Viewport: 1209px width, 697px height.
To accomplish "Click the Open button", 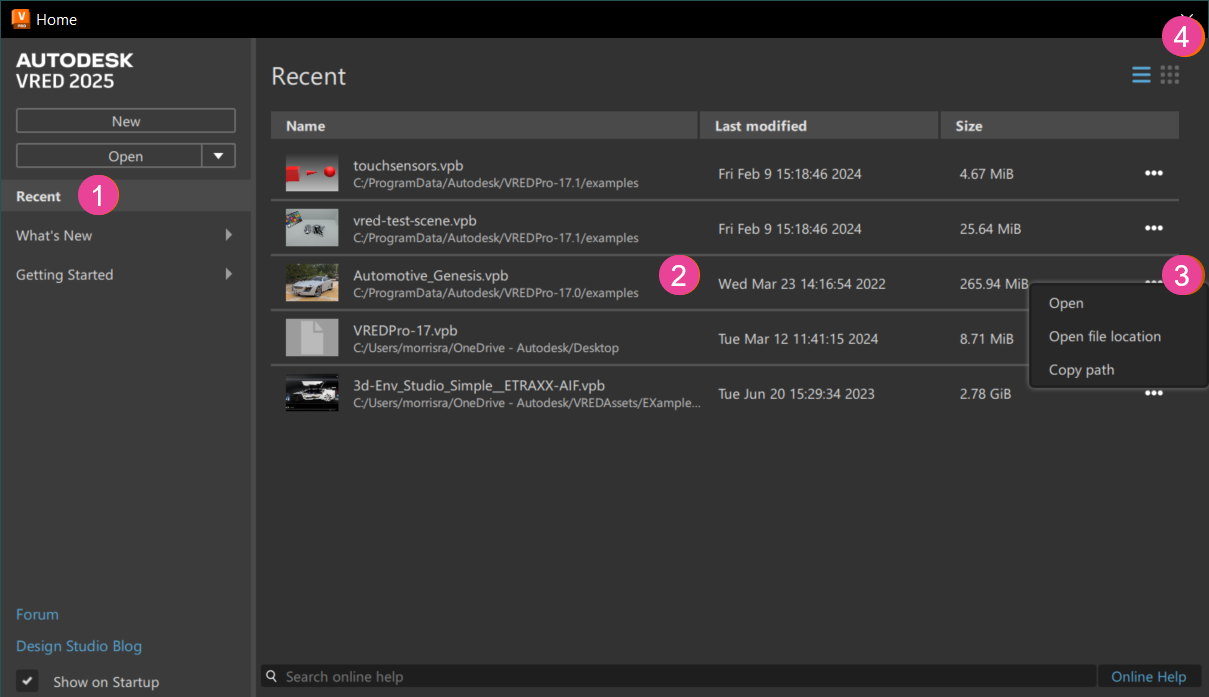I will tap(110, 156).
